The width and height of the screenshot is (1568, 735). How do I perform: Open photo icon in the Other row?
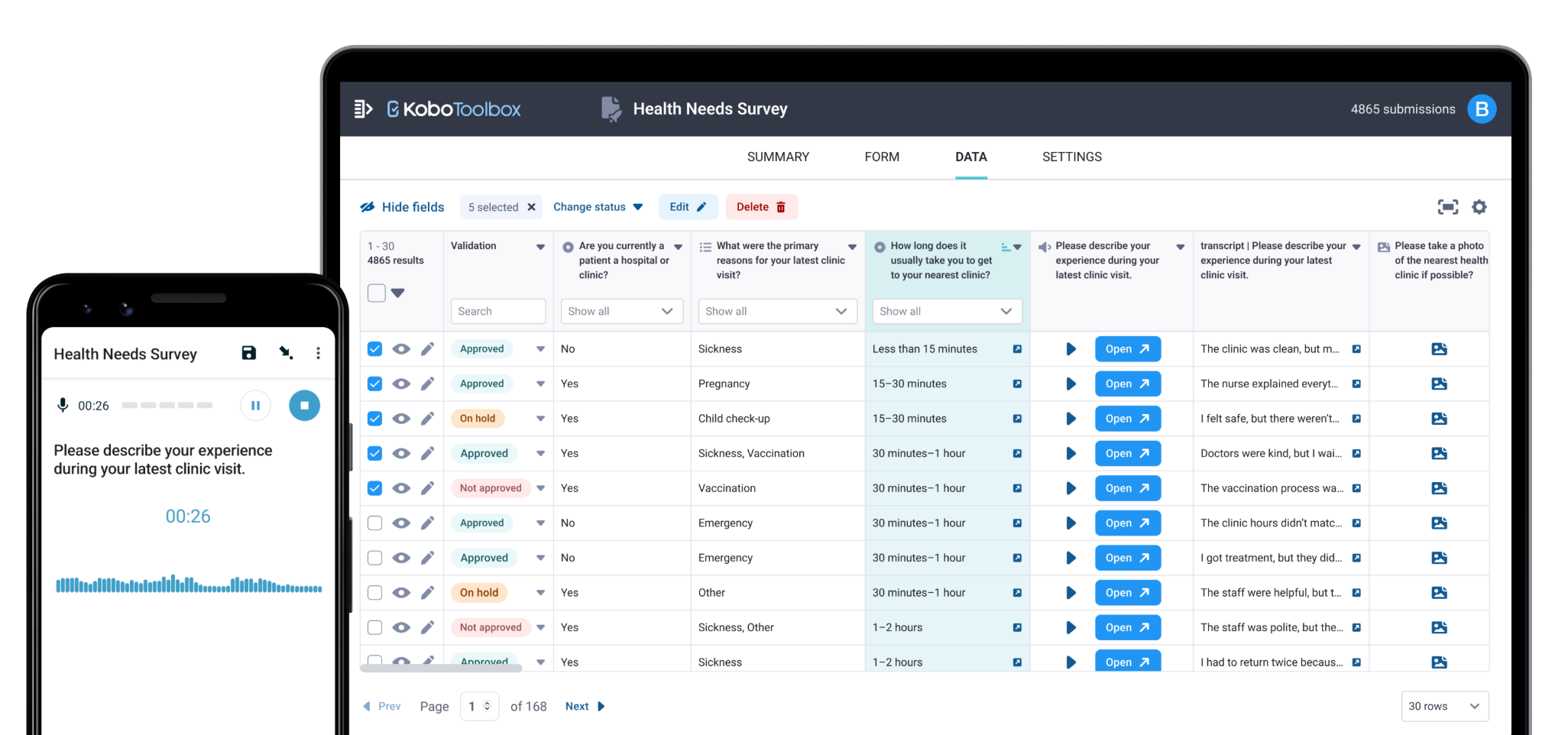[1439, 593]
